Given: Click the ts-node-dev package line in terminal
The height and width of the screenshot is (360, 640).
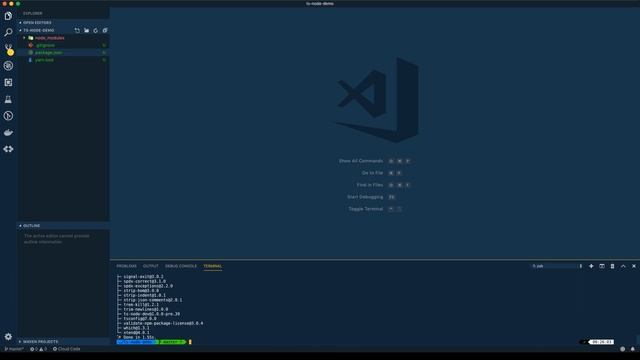Looking at the screenshot, I should click(151, 314).
